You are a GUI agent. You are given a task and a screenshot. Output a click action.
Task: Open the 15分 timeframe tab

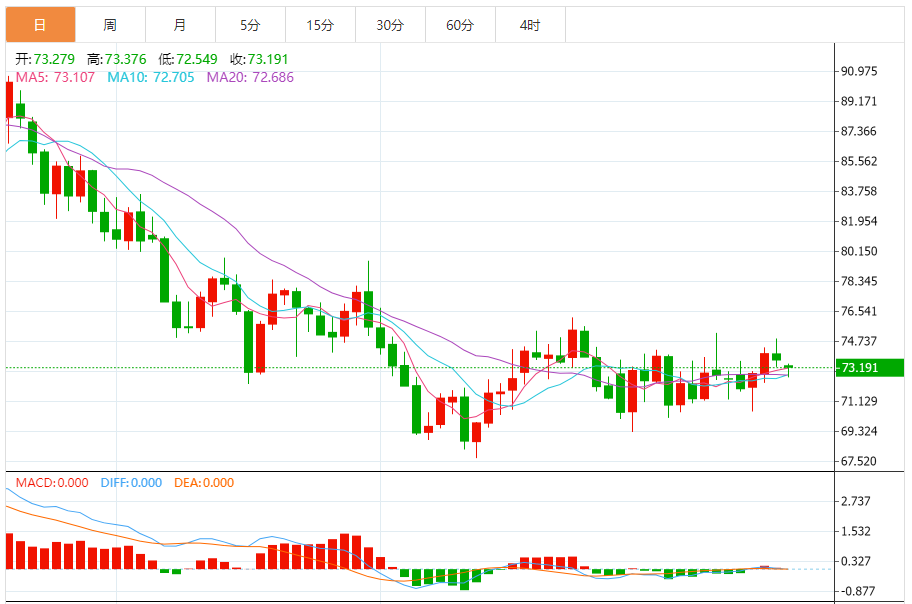click(320, 25)
